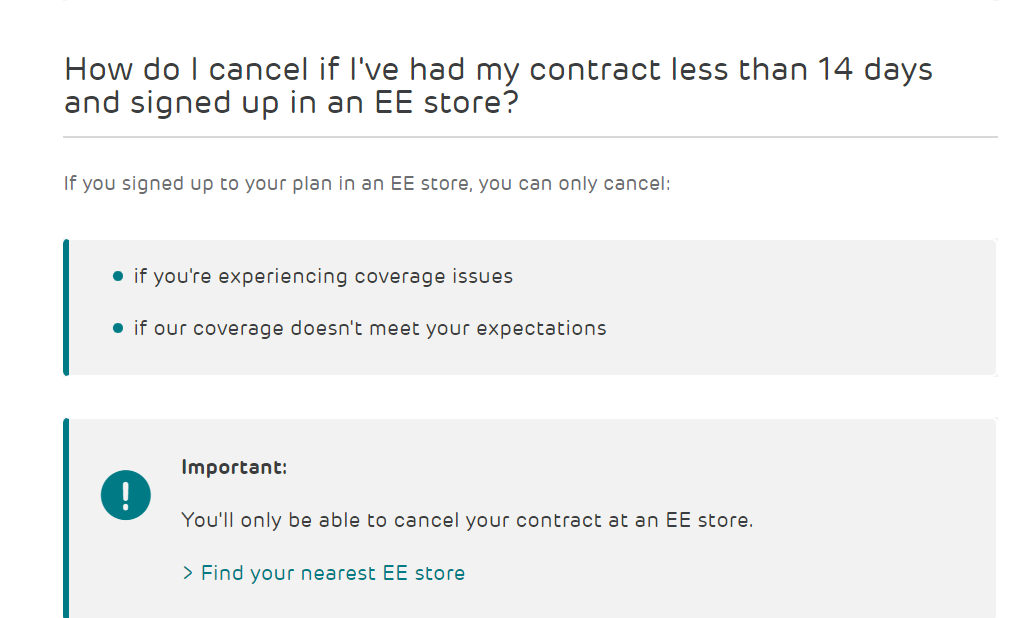Screen dimensions: 1015x618
Task: Click the heading line ending 'EE store?'
Action: pyautogui.click(x=291, y=103)
